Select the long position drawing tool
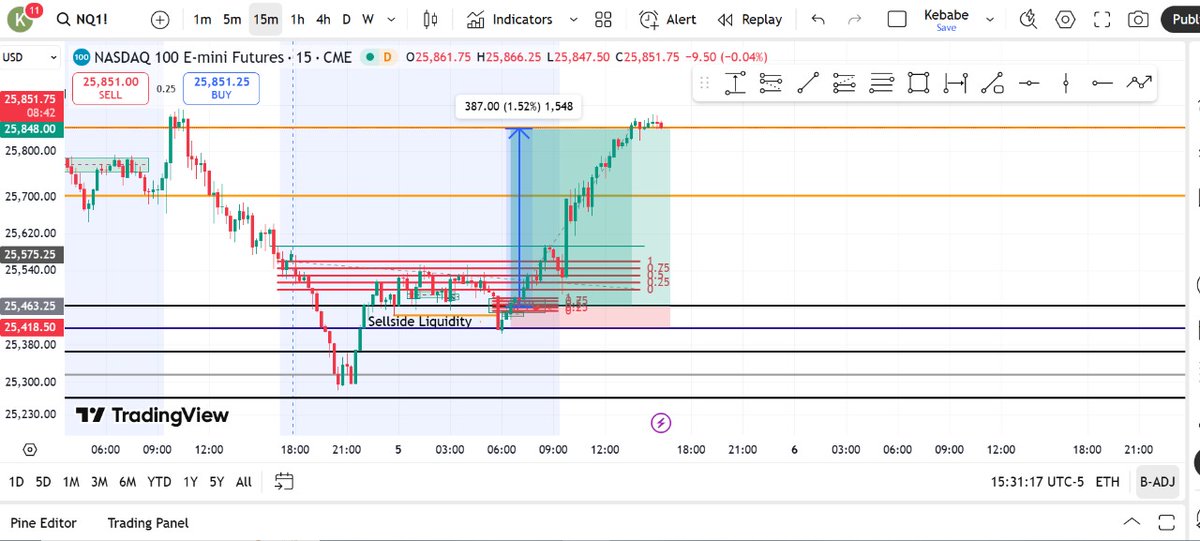 992,84
